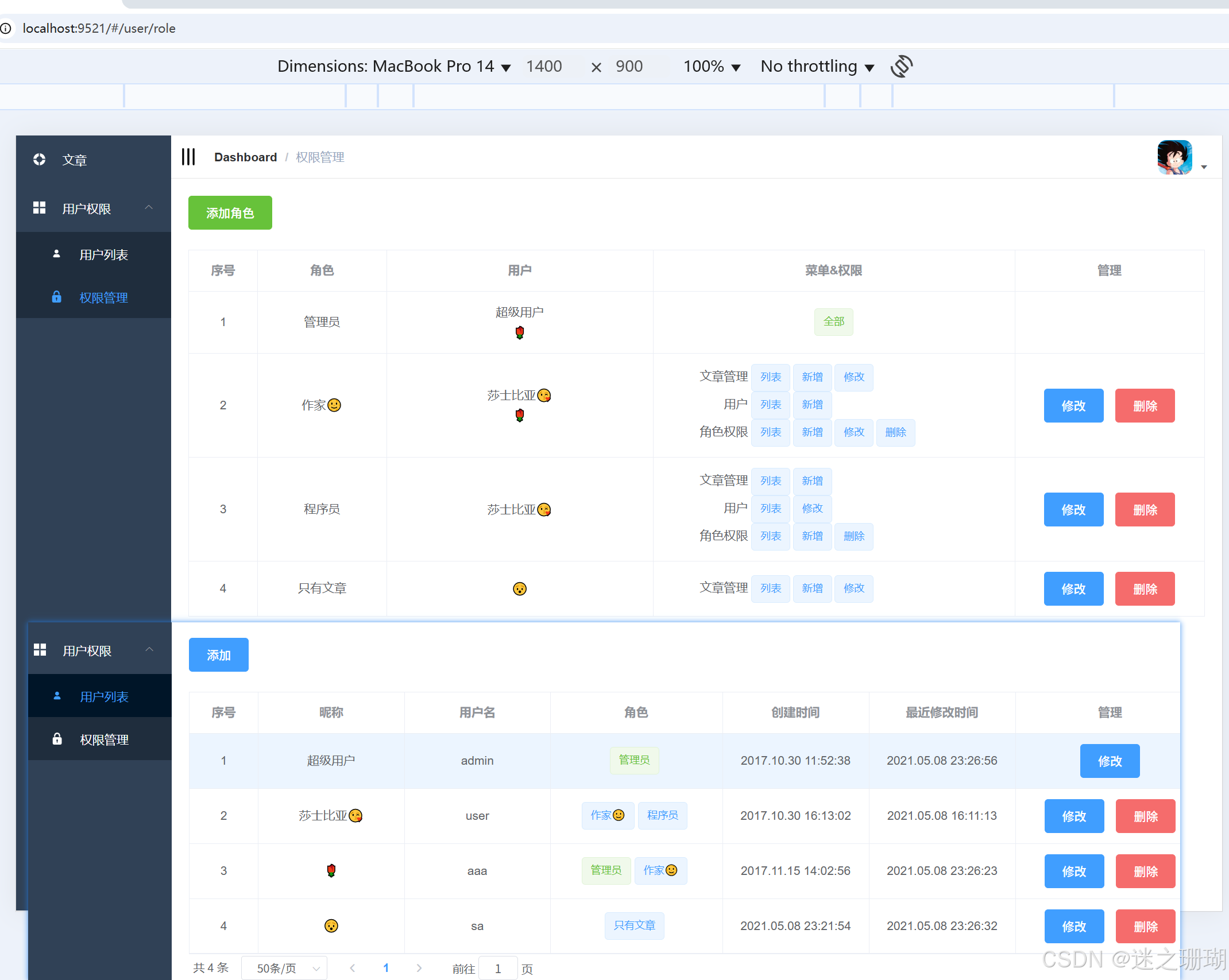Image resolution: width=1229 pixels, height=980 pixels.
Task: Click the user icon beside 用户列表
Action: pyautogui.click(x=56, y=254)
